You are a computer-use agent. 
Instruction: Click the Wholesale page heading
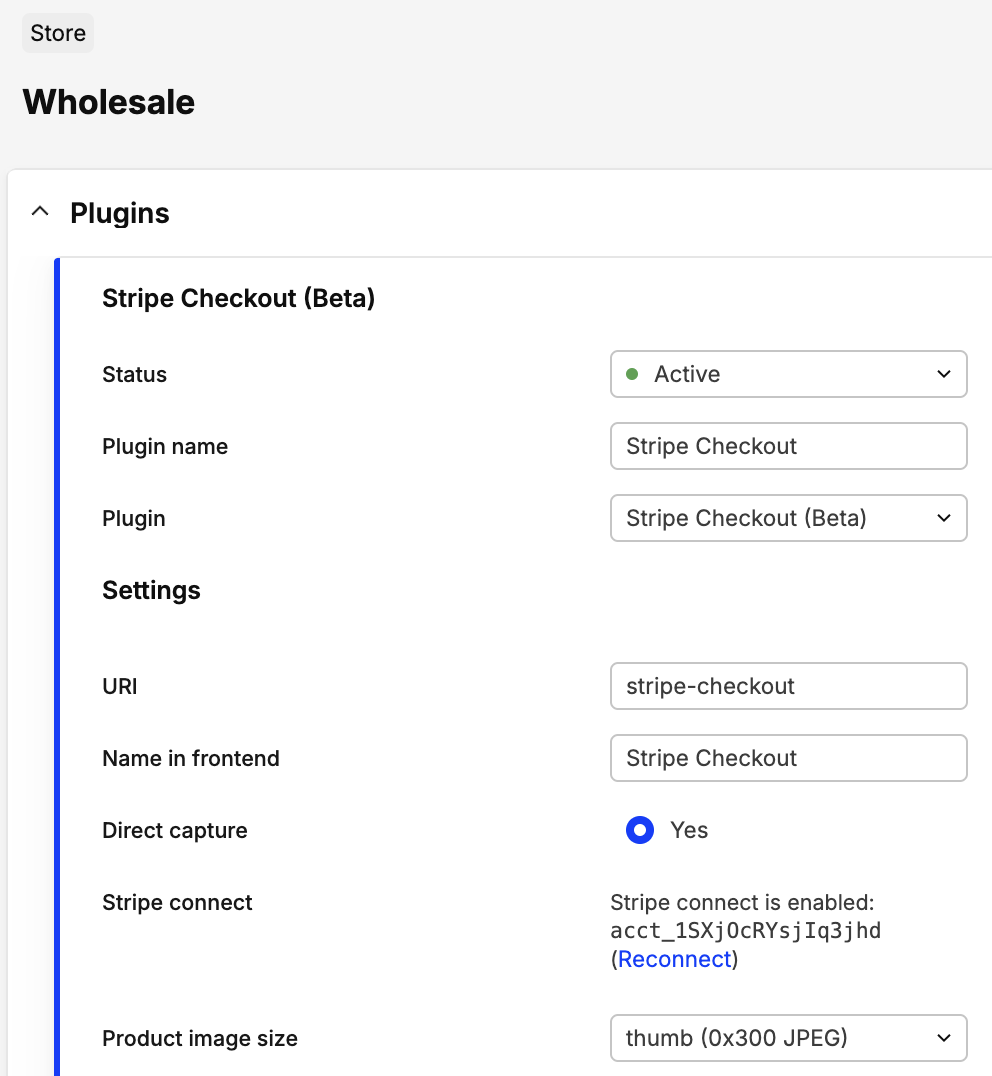click(x=108, y=102)
